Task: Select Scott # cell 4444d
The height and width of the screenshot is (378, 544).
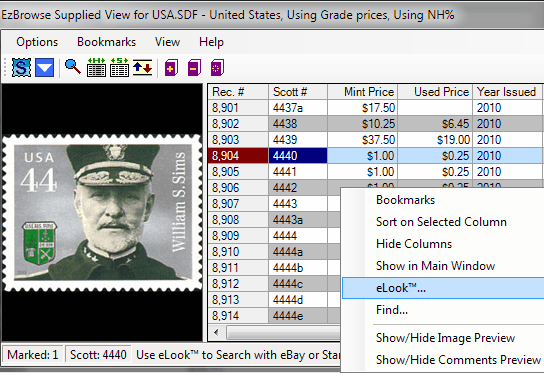Action: (x=298, y=300)
